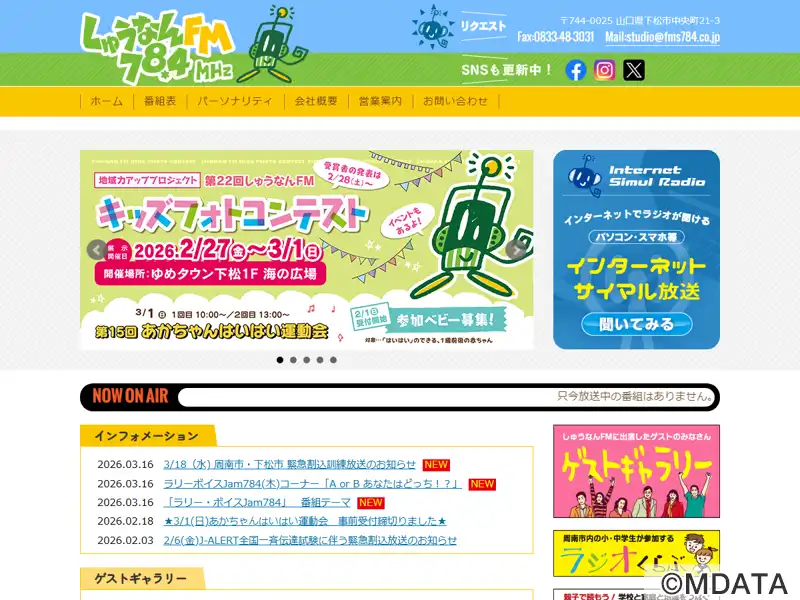The width and height of the screenshot is (800, 600).
Task: Click the インフォメーション section heading
Action: (146, 436)
